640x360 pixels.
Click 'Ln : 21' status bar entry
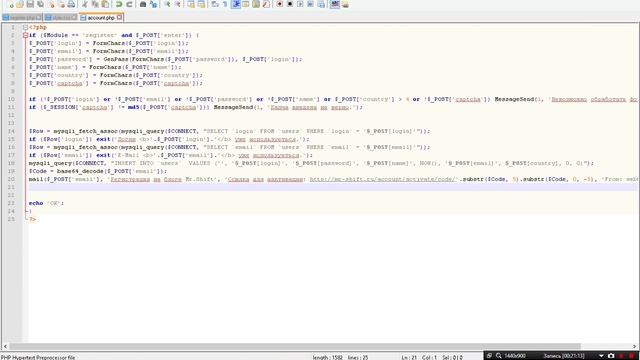tap(409, 358)
